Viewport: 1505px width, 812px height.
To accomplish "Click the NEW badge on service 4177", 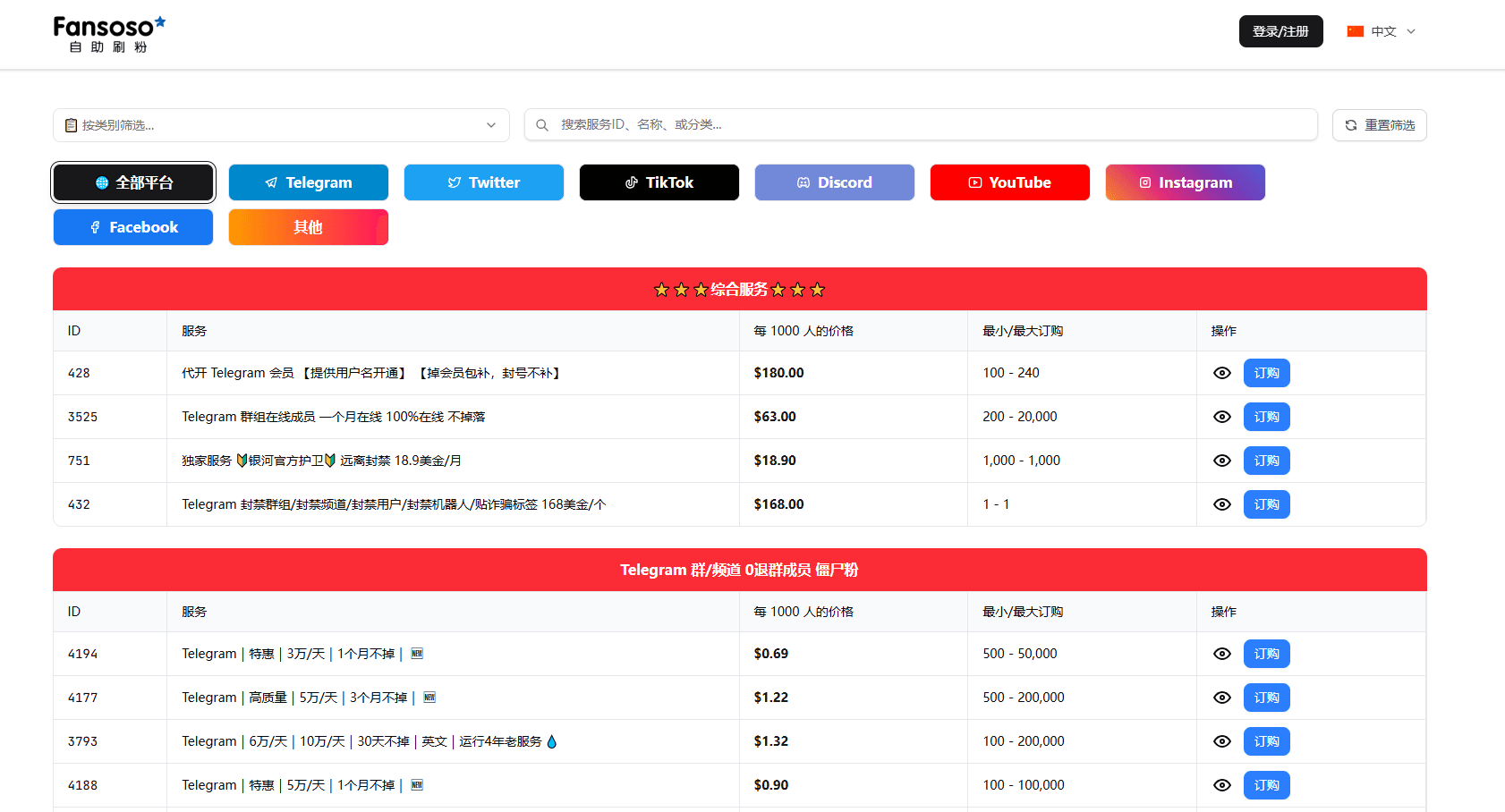I will [429, 698].
